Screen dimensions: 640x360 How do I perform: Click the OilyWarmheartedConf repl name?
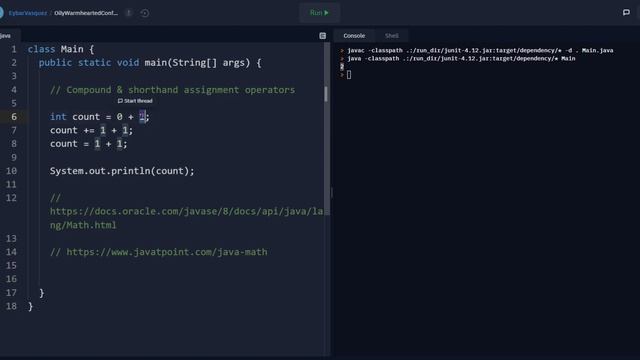[86, 13]
